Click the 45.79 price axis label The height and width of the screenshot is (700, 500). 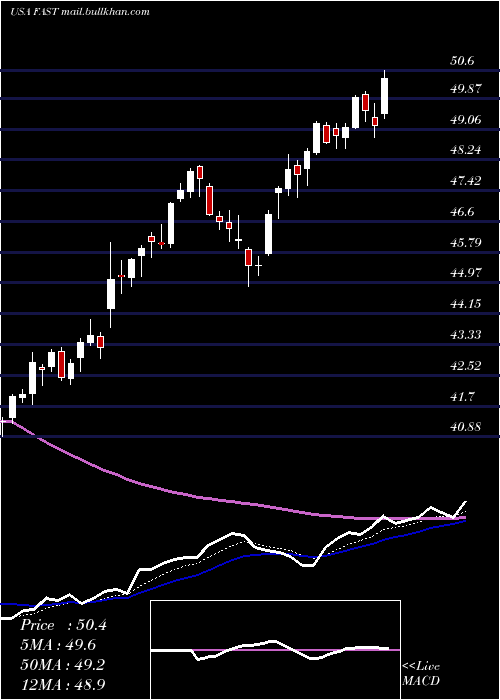point(466,243)
